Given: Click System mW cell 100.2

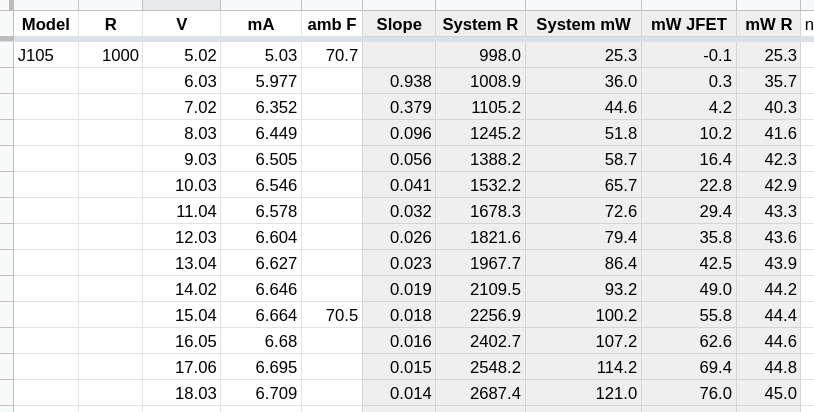Looking at the screenshot, I should 584,315.
